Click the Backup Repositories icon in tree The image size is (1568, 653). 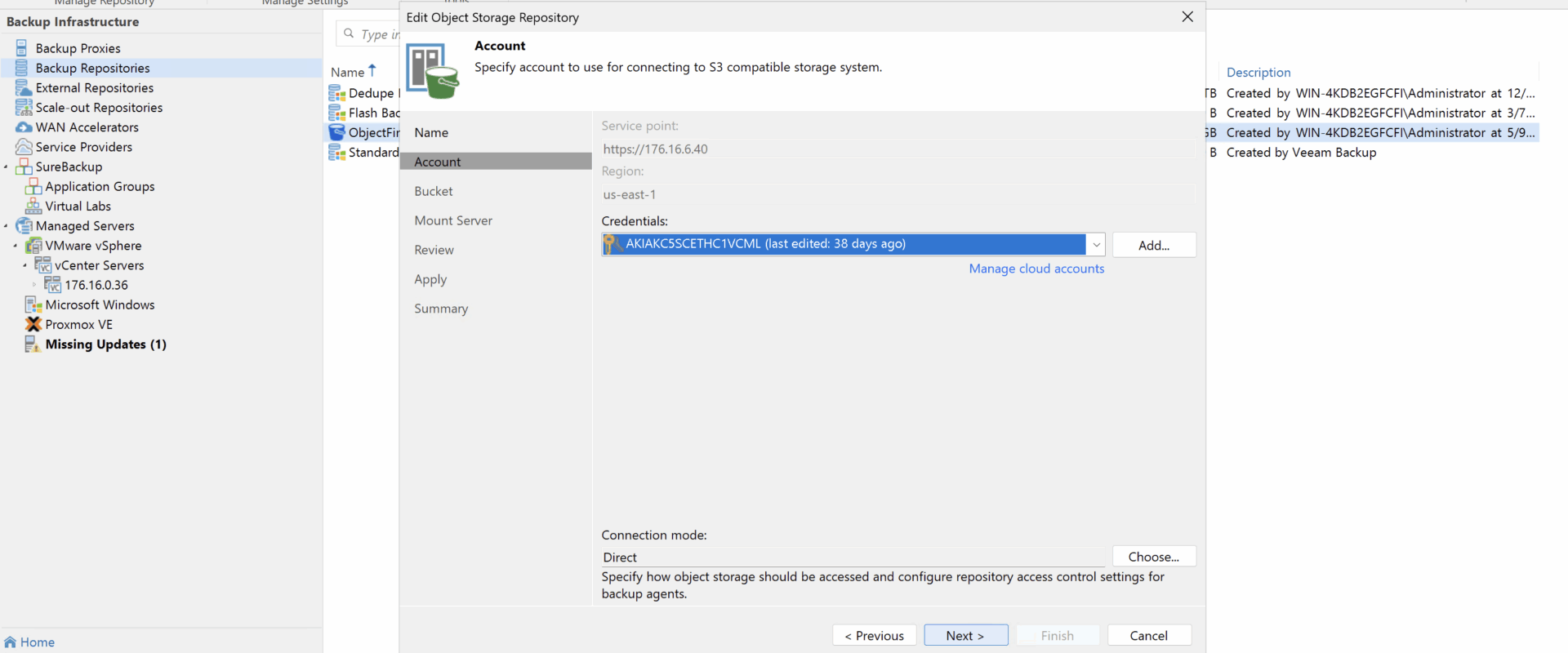(22, 68)
